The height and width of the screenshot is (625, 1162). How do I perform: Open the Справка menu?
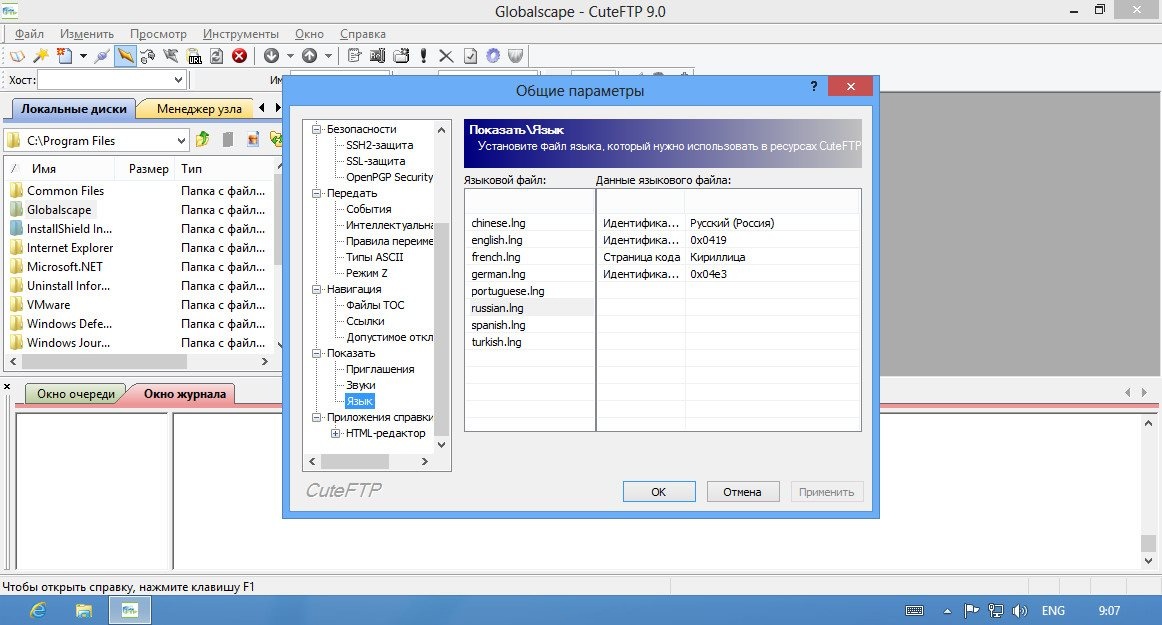362,33
